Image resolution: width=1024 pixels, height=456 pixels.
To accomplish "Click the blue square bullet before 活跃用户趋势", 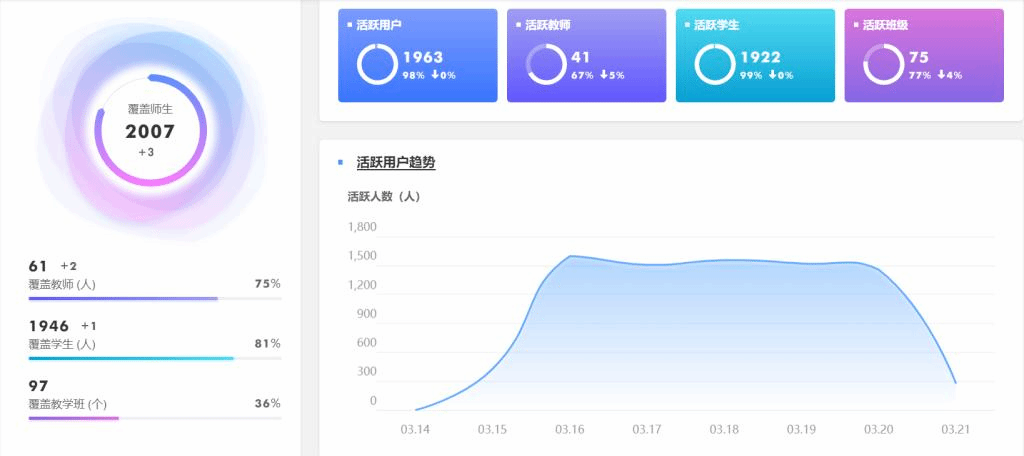I will click(340, 162).
